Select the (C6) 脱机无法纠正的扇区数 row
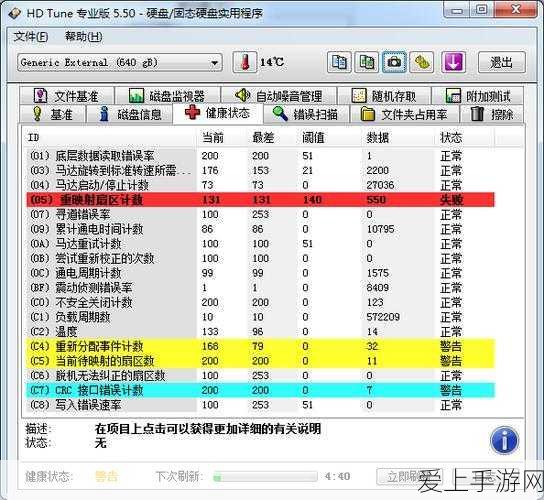Screen dimensions: 544x500 pos(261,375)
